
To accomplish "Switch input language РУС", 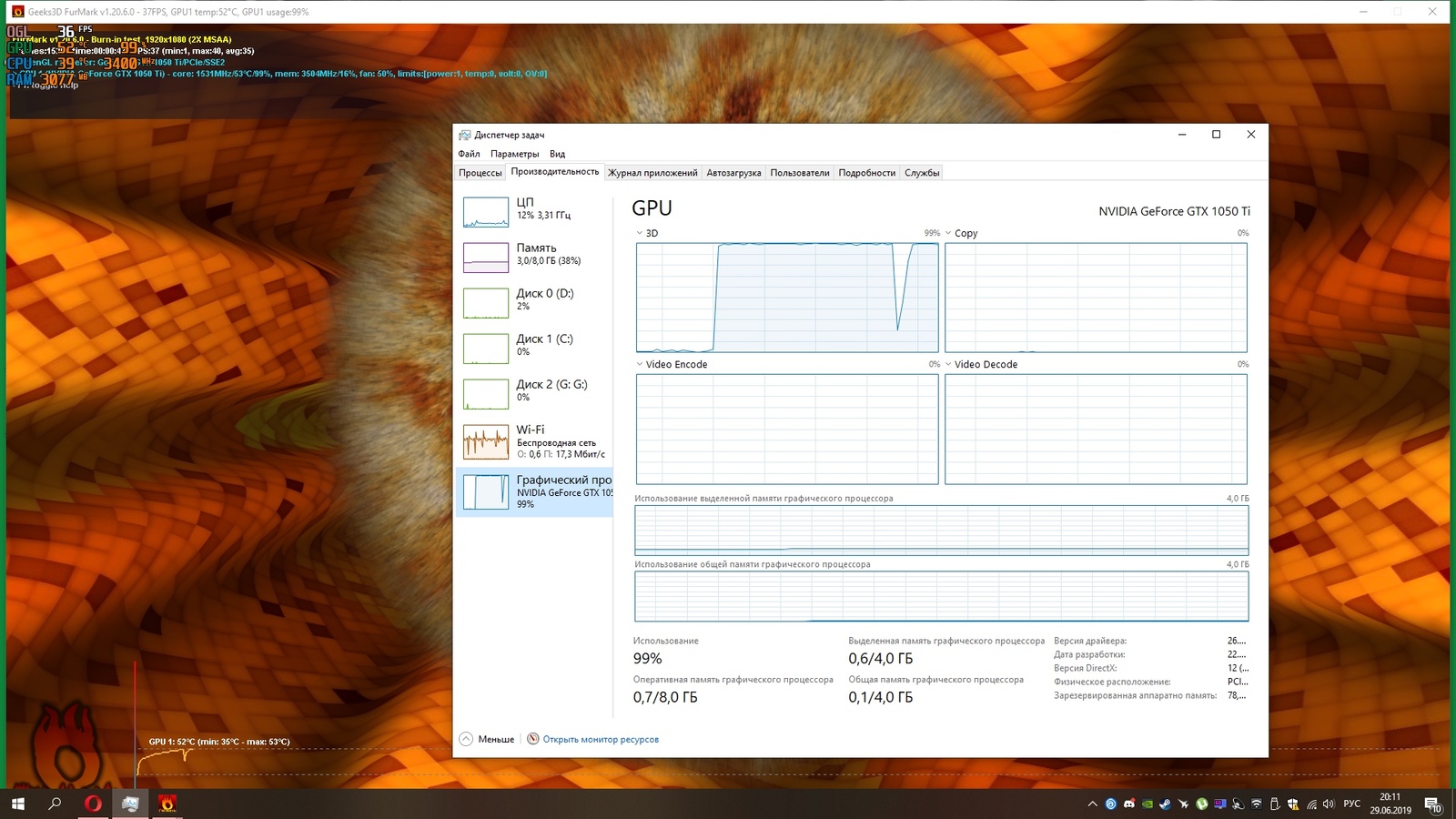I will (x=1352, y=804).
